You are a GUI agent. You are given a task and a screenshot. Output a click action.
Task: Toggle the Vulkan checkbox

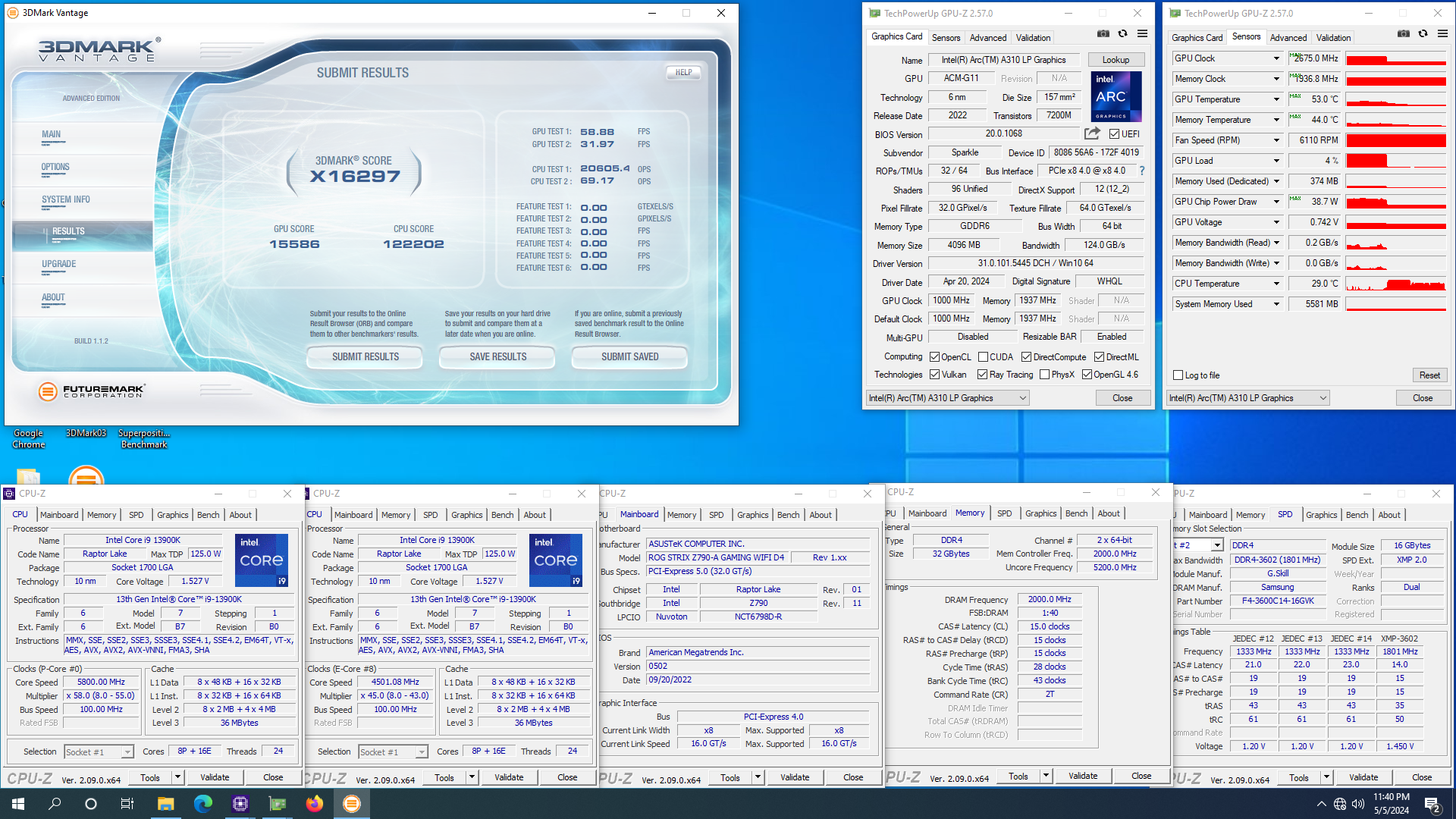pyautogui.click(x=935, y=375)
